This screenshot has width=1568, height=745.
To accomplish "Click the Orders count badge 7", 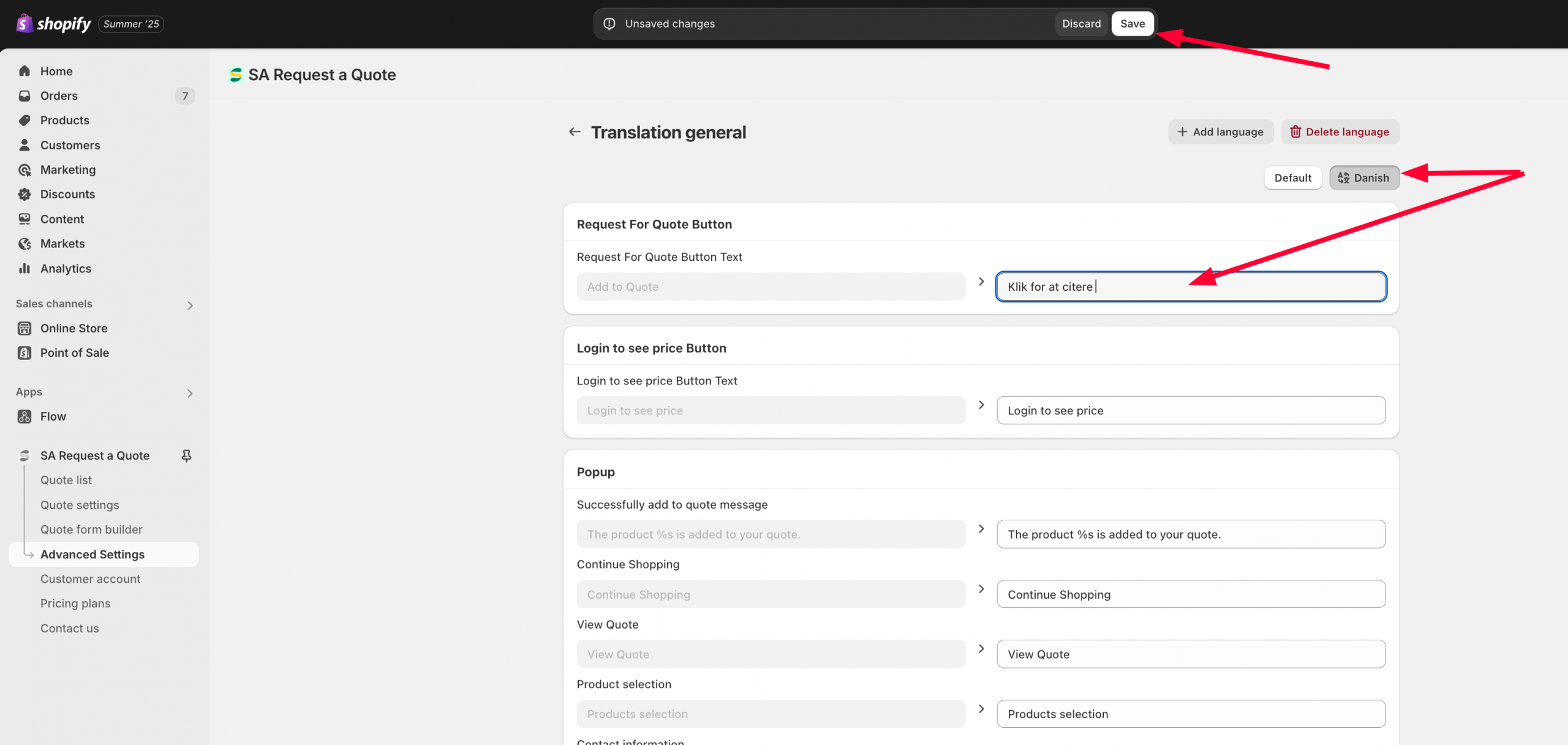I will coord(185,95).
